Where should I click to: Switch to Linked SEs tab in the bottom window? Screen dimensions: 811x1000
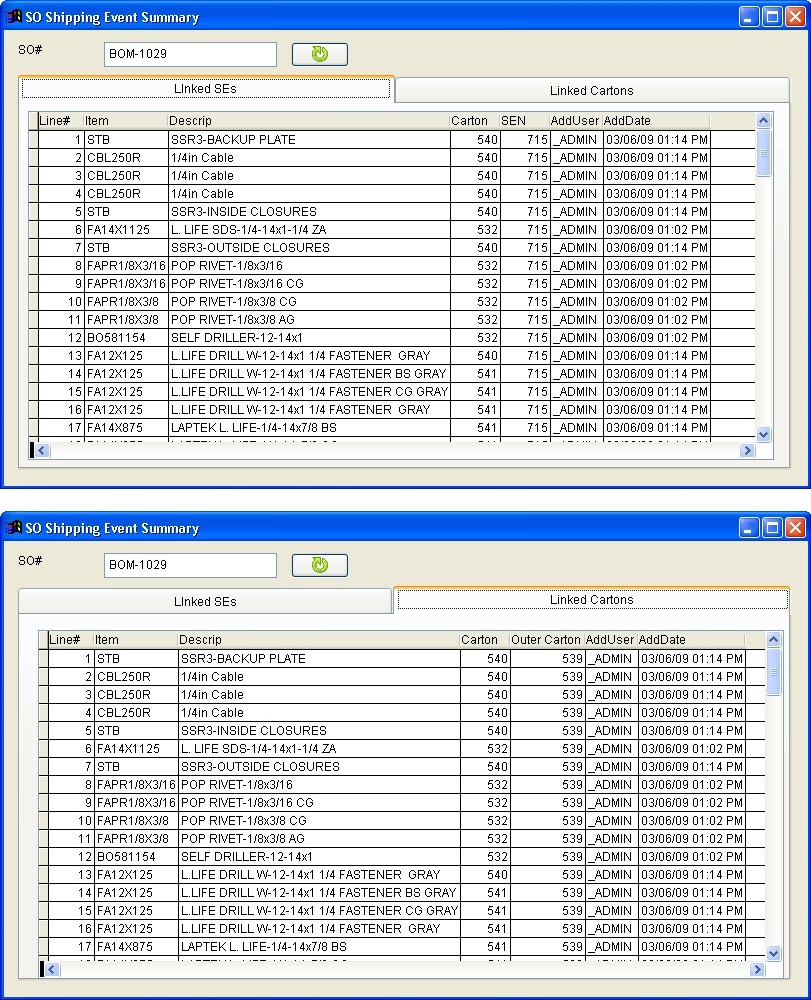tap(205, 601)
